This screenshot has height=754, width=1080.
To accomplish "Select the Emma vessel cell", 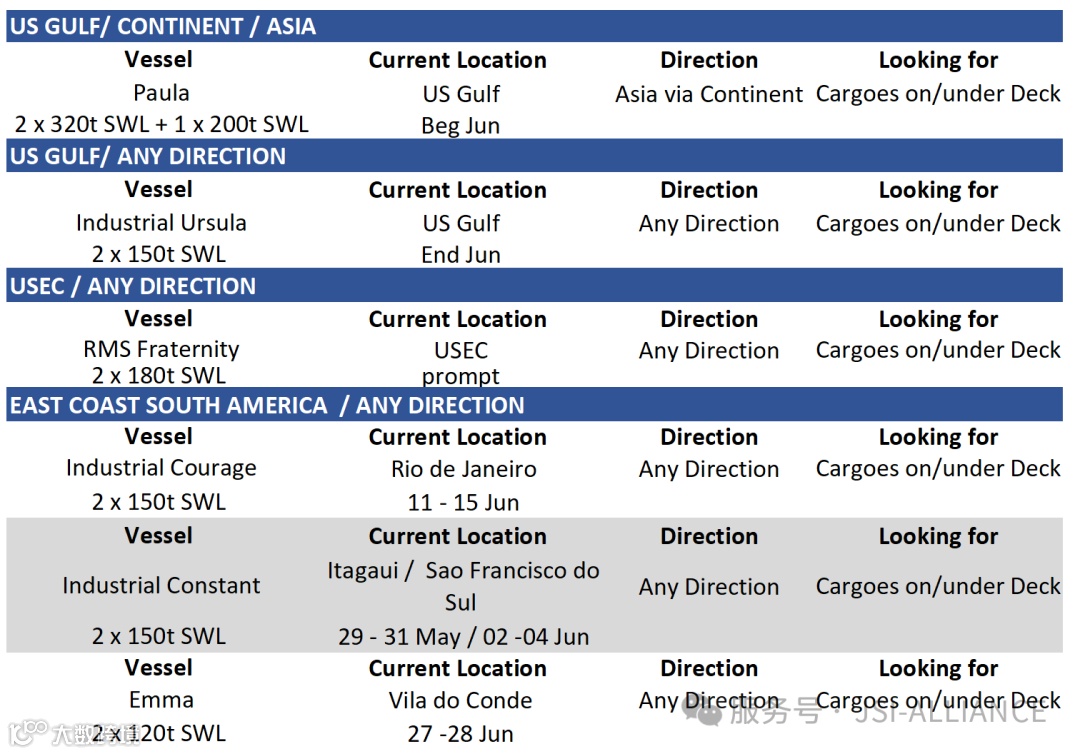I will click(160, 700).
